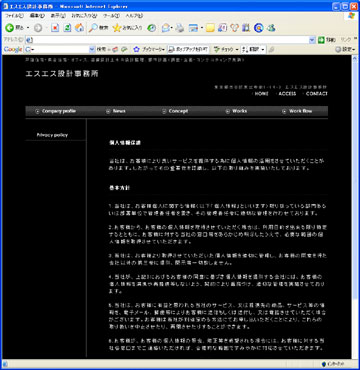Expand the address bar dropdown arrow
Screen dimensions: 360x370
pyautogui.click(x=312, y=40)
